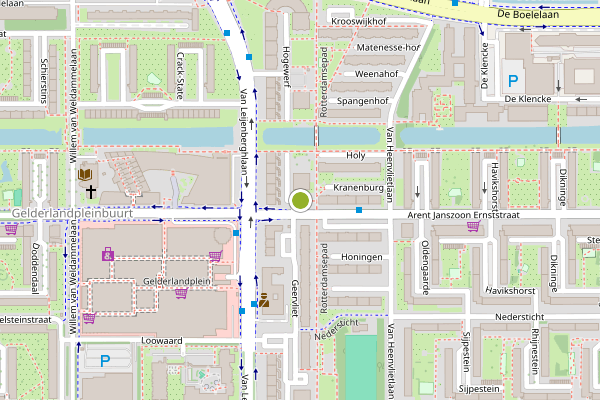This screenshot has width=600, height=400.
Task: Click the purple shopping bag icon
Action: tap(108, 254)
